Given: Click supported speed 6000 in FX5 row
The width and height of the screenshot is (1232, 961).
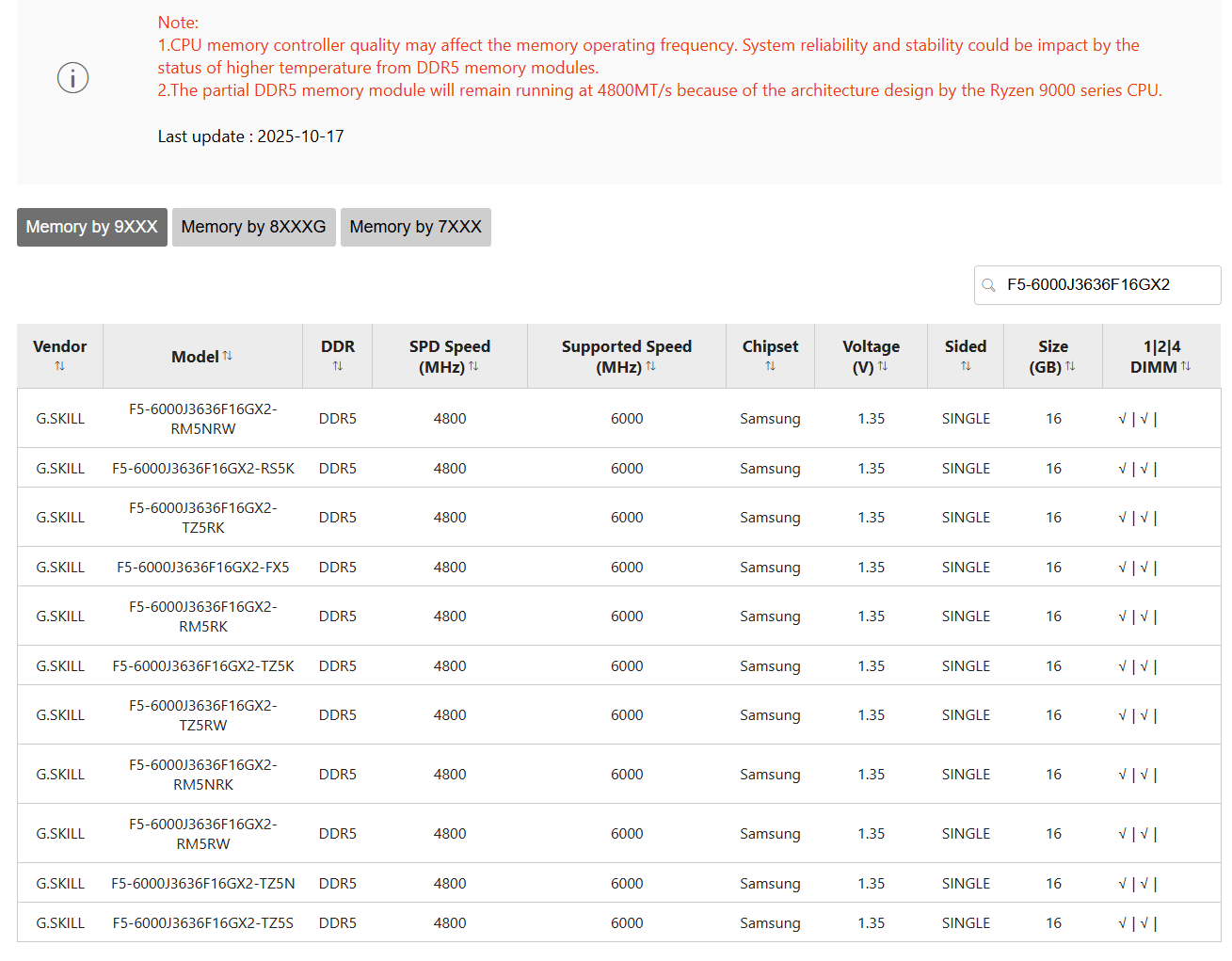Looking at the screenshot, I should 627,568.
